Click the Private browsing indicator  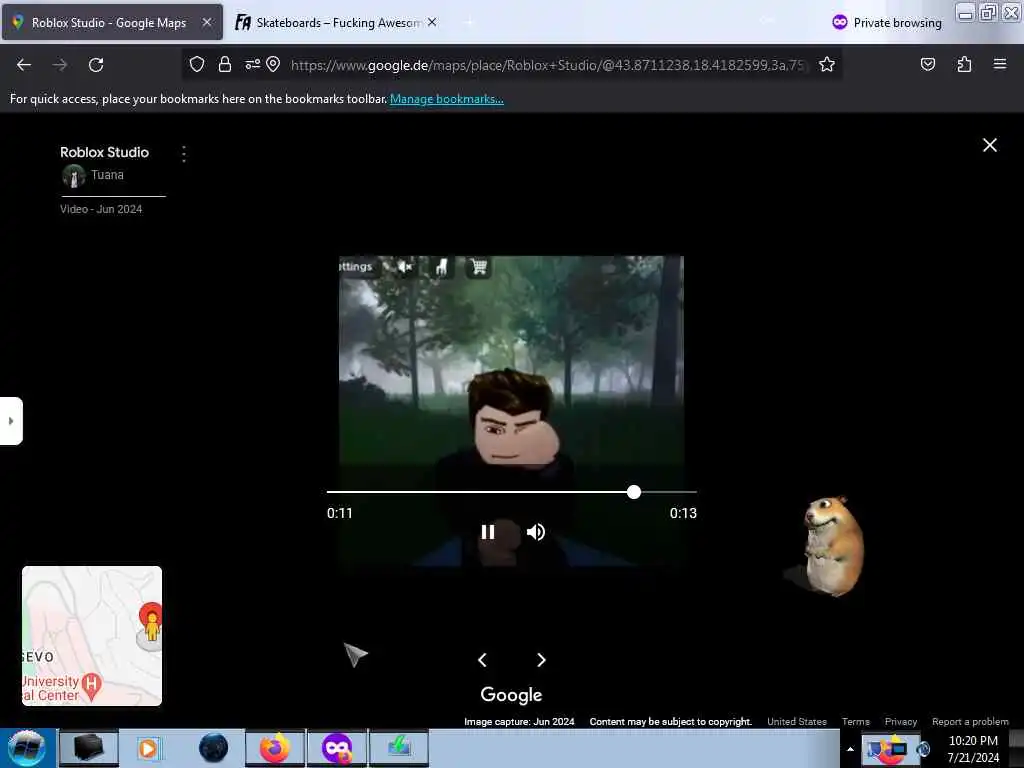[x=887, y=22]
